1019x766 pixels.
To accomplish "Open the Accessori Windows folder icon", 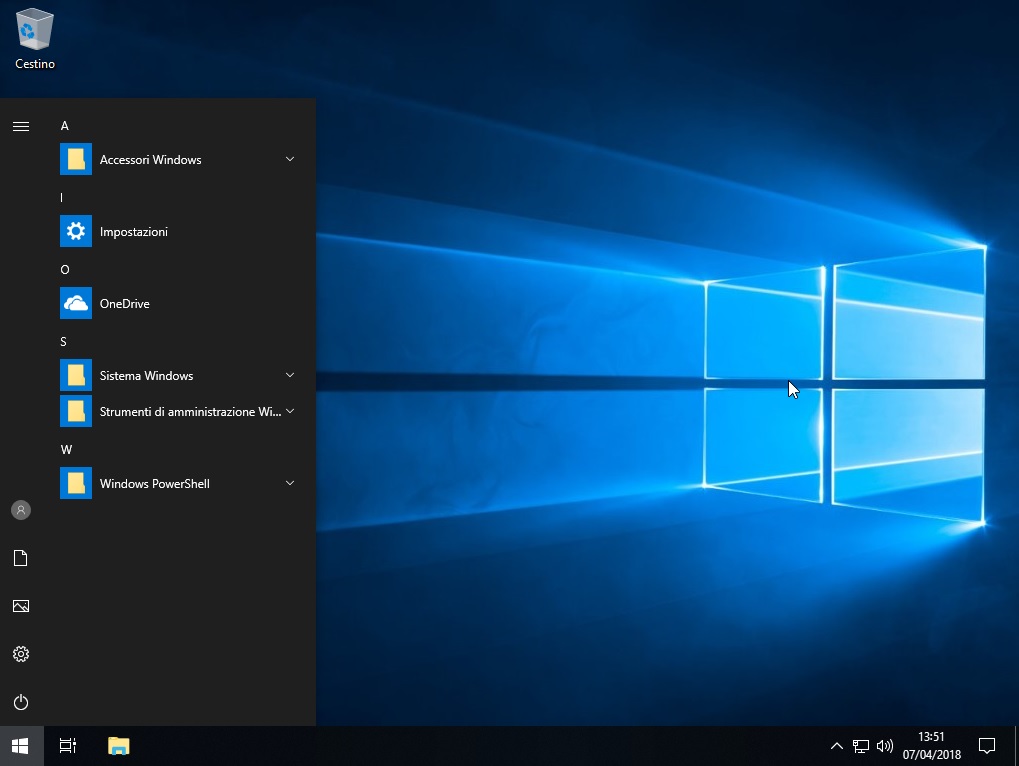I will [x=76, y=159].
